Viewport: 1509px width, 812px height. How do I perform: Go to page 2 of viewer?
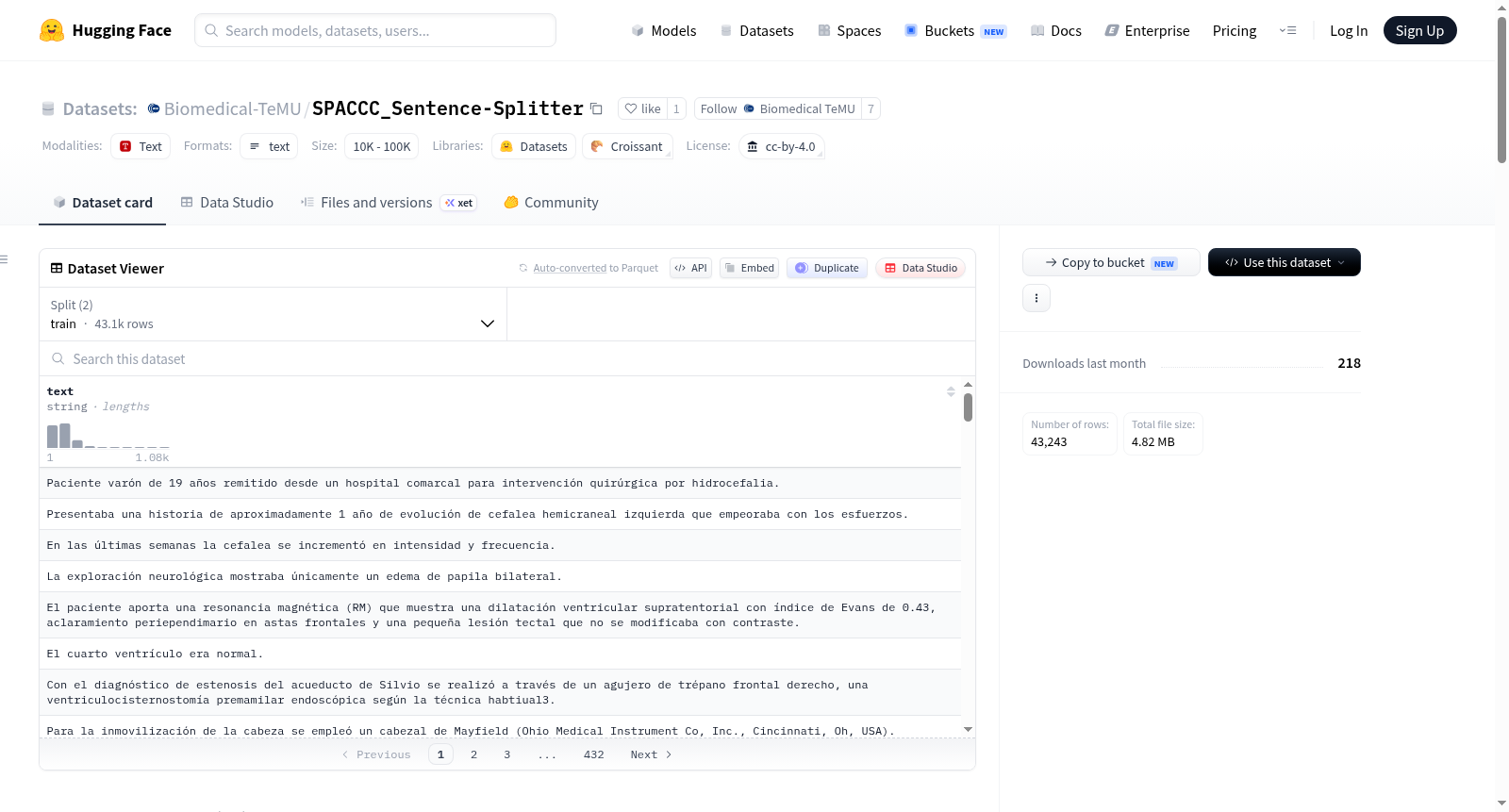[x=473, y=754]
